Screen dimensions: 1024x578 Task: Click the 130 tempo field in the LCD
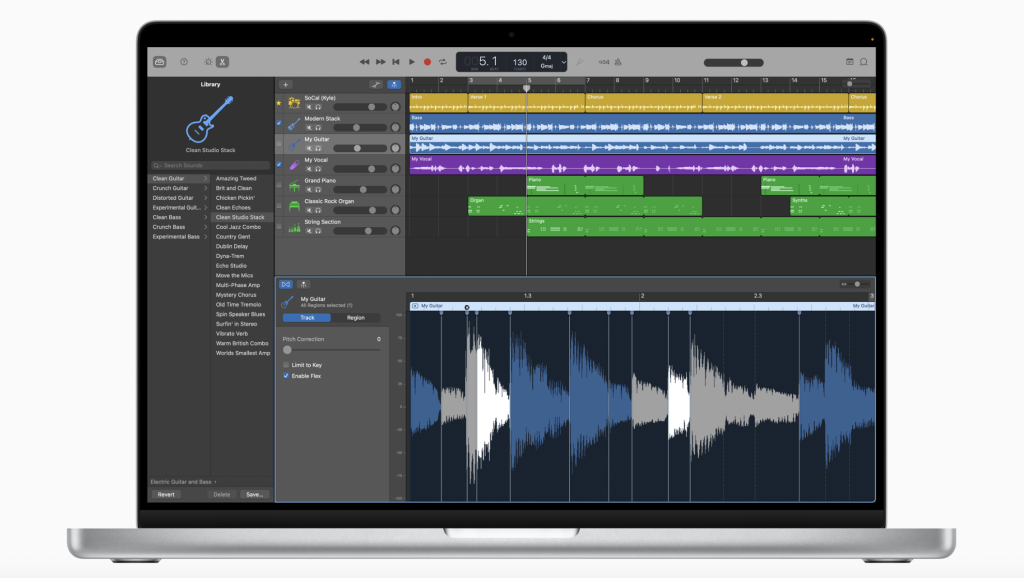519,62
